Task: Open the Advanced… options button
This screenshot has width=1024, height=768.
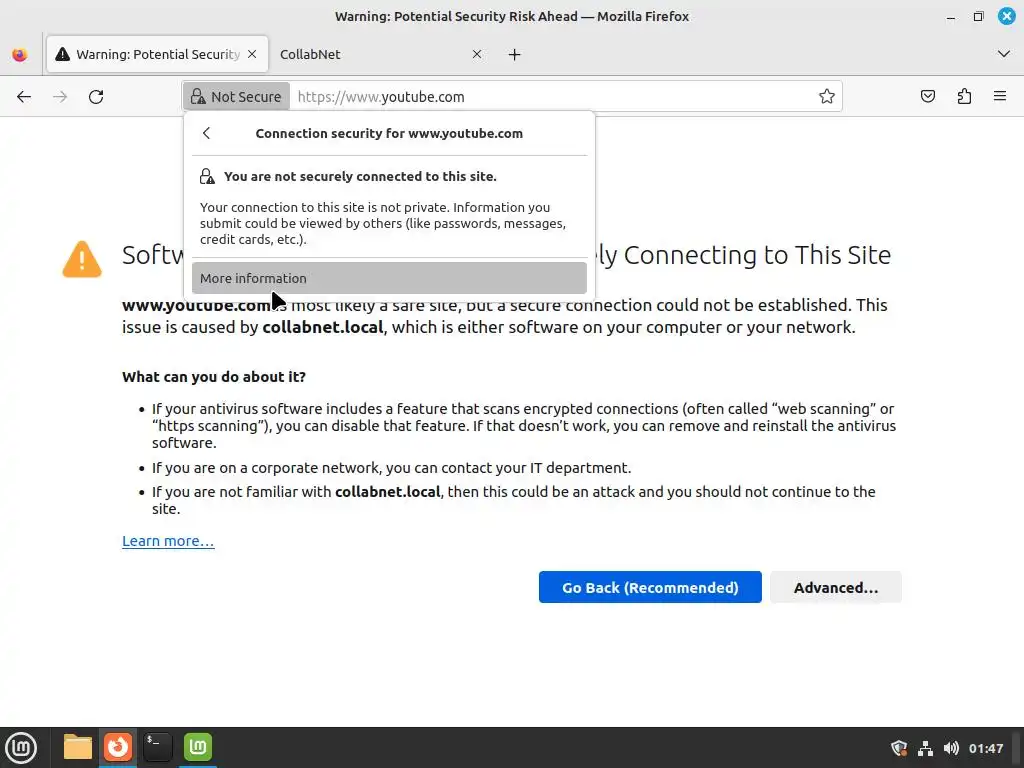Action: (836, 587)
